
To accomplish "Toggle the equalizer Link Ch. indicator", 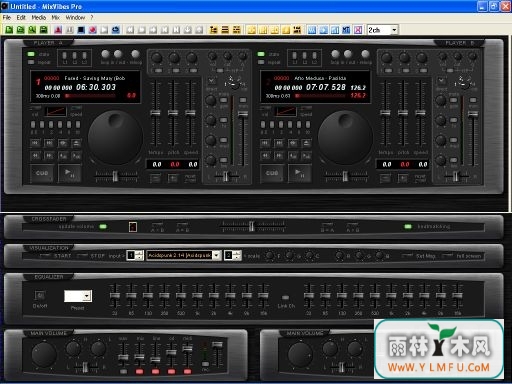I will [x=286, y=297].
